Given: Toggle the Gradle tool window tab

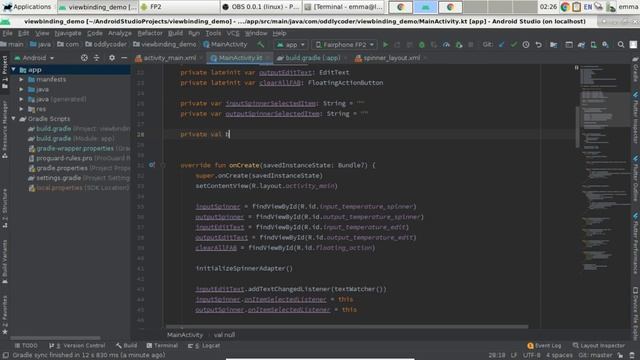Looking at the screenshot, I should point(636,69).
